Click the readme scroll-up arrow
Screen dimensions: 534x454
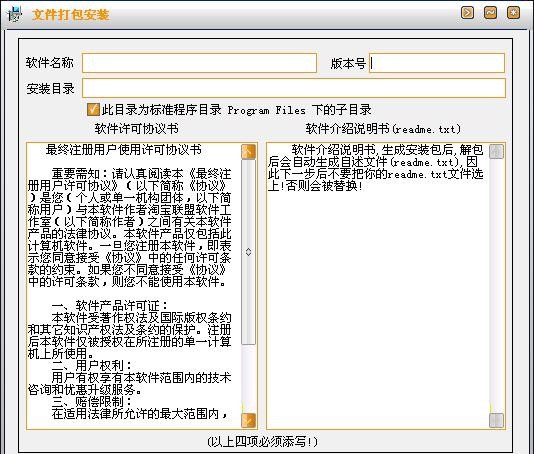click(x=496, y=152)
